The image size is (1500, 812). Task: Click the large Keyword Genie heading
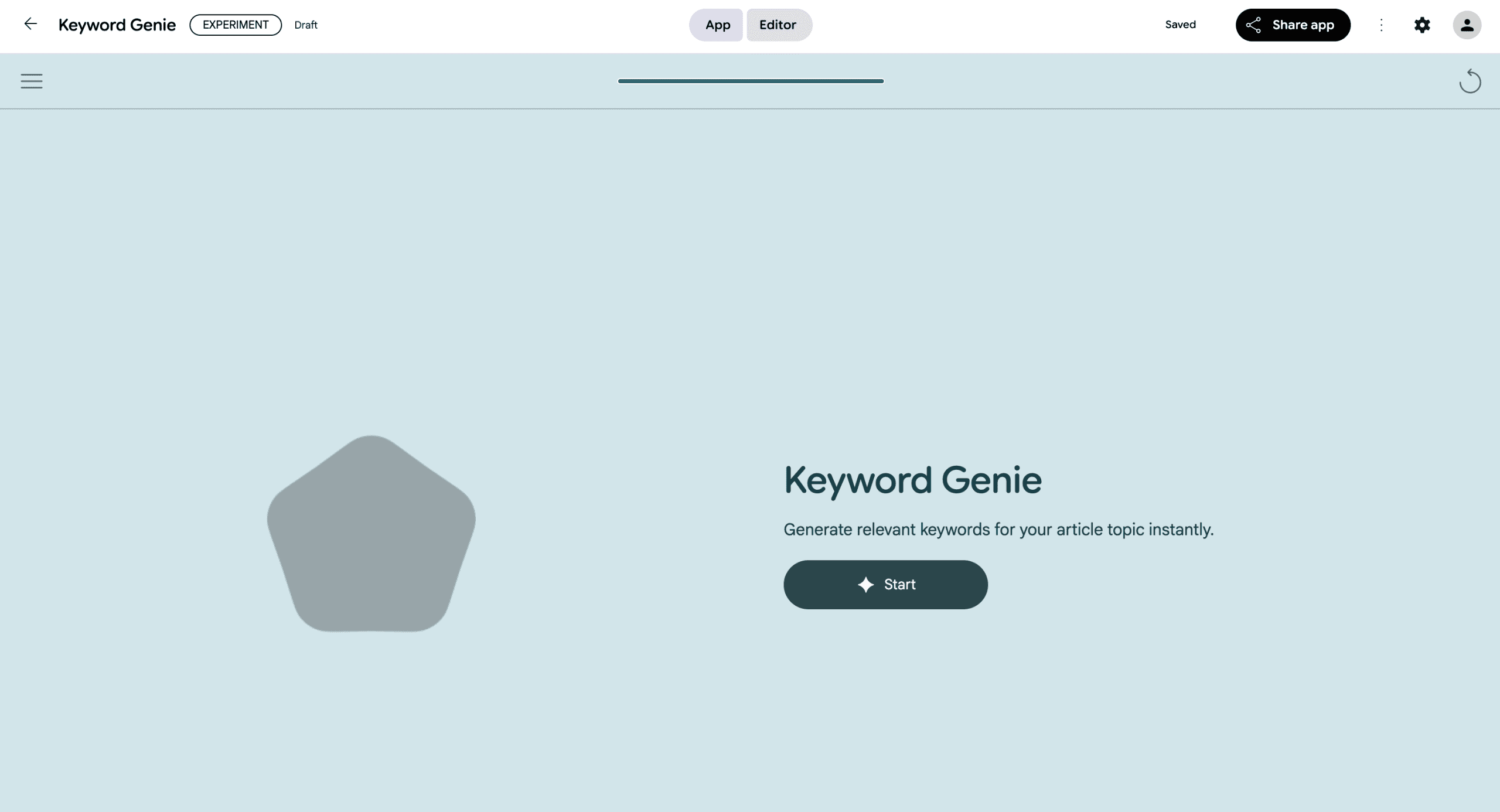point(912,480)
